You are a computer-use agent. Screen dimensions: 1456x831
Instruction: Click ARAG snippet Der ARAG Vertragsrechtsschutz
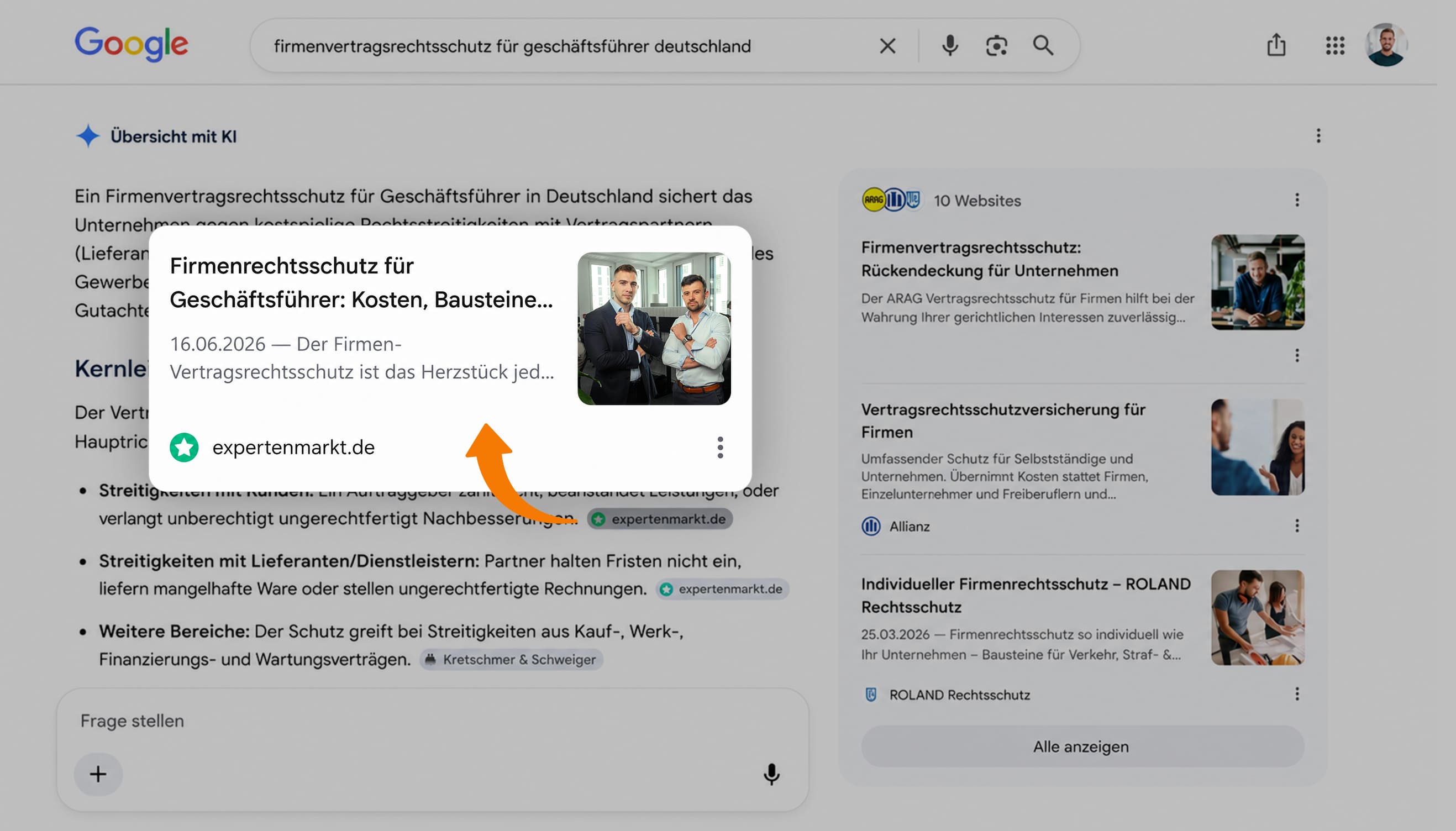pos(1027,308)
